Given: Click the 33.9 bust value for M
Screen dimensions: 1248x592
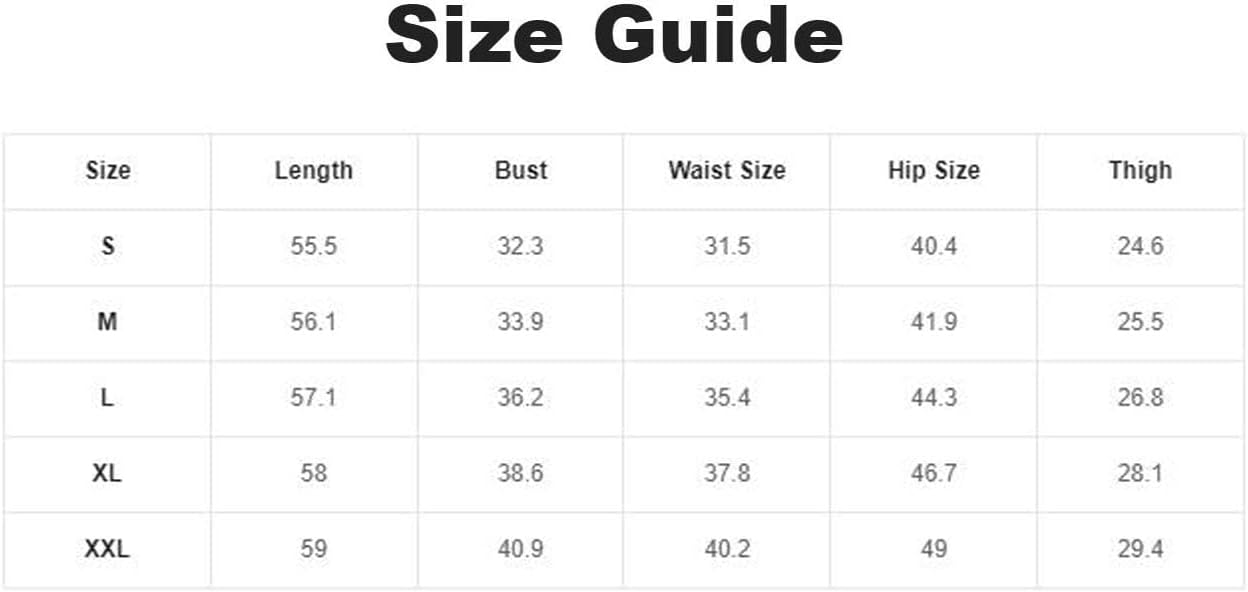Looking at the screenshot, I should click(x=521, y=322).
